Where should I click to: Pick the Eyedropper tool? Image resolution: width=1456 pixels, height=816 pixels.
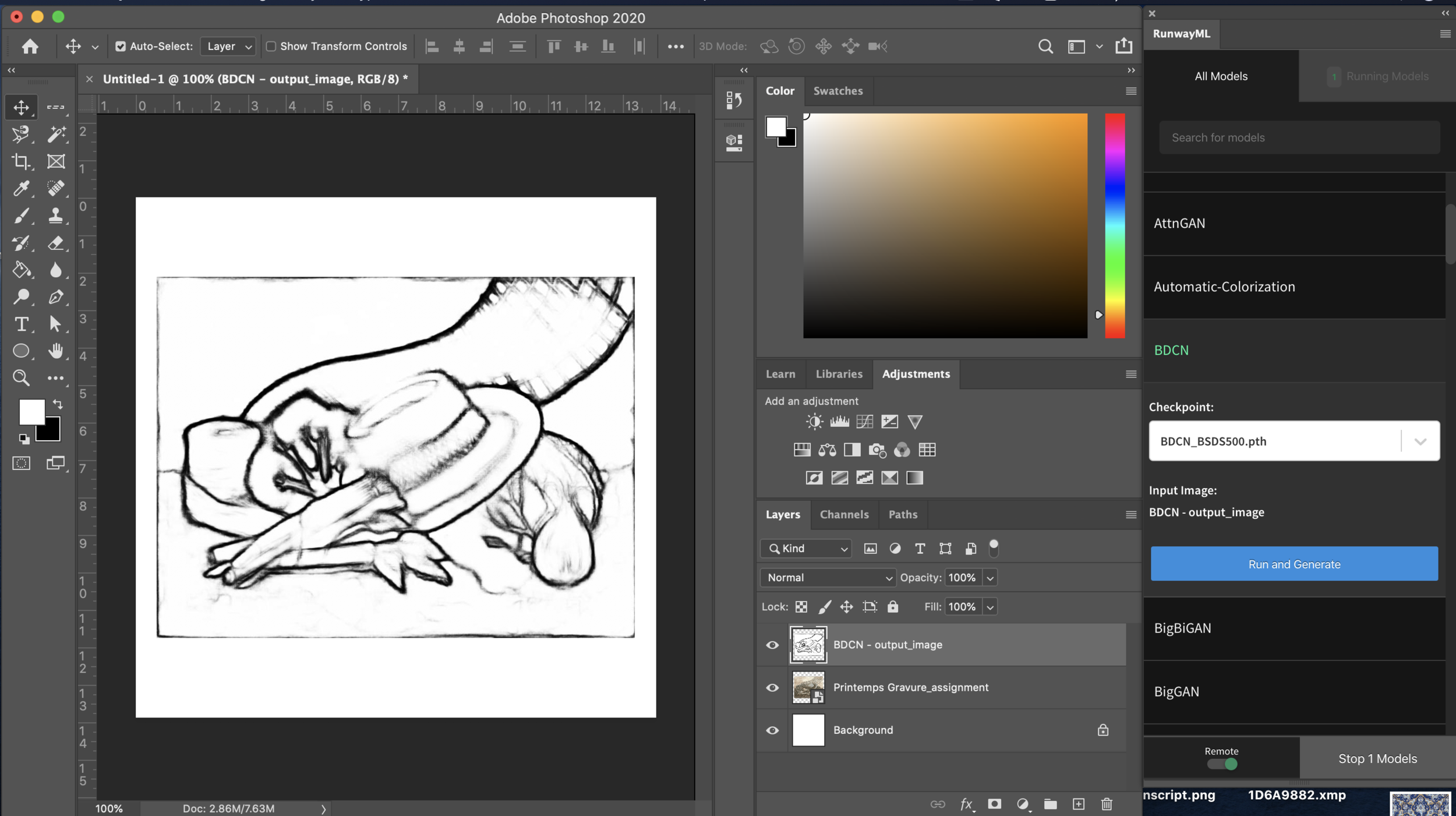pyautogui.click(x=21, y=188)
